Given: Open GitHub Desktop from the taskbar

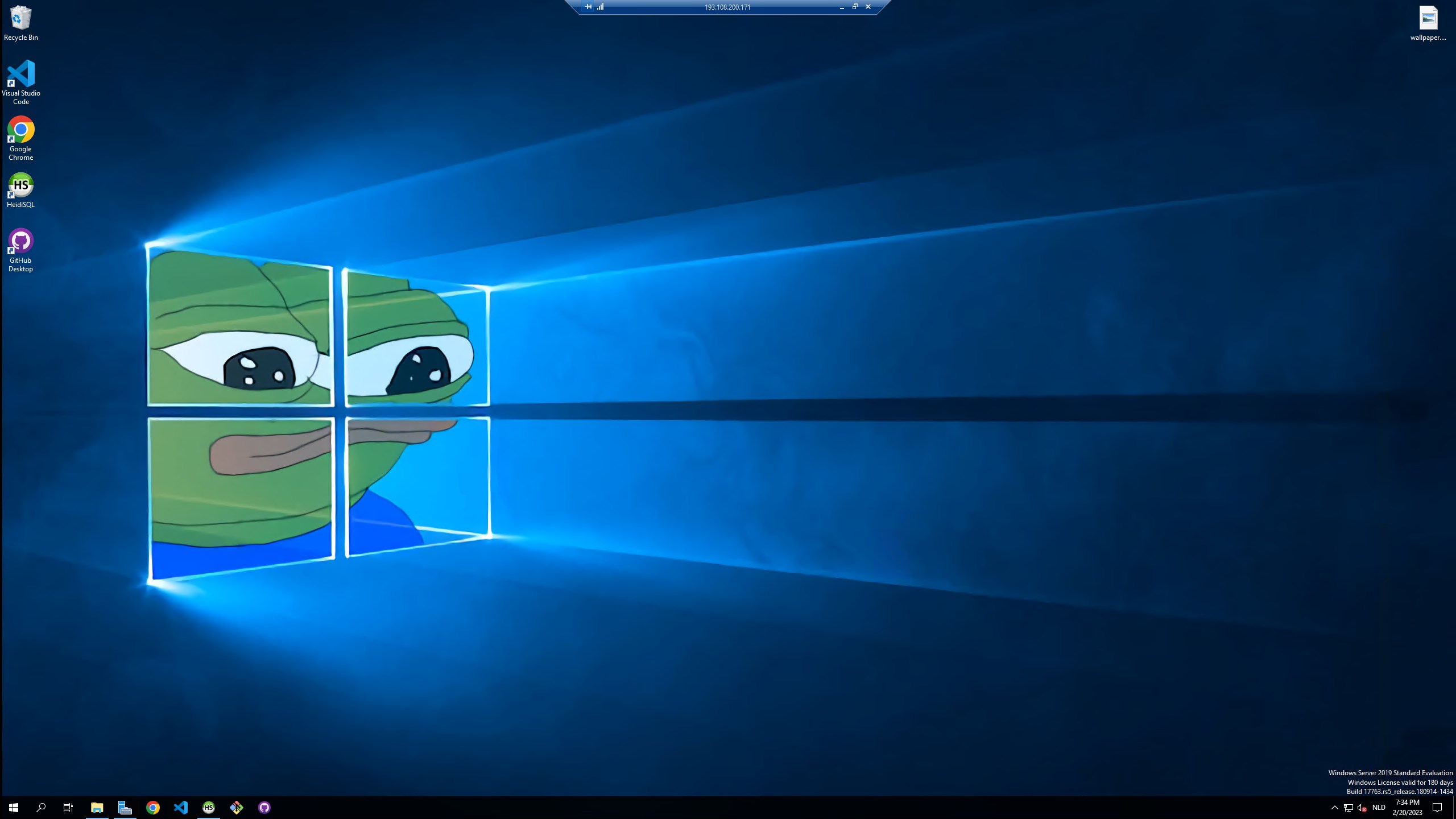Looking at the screenshot, I should click(x=264, y=808).
